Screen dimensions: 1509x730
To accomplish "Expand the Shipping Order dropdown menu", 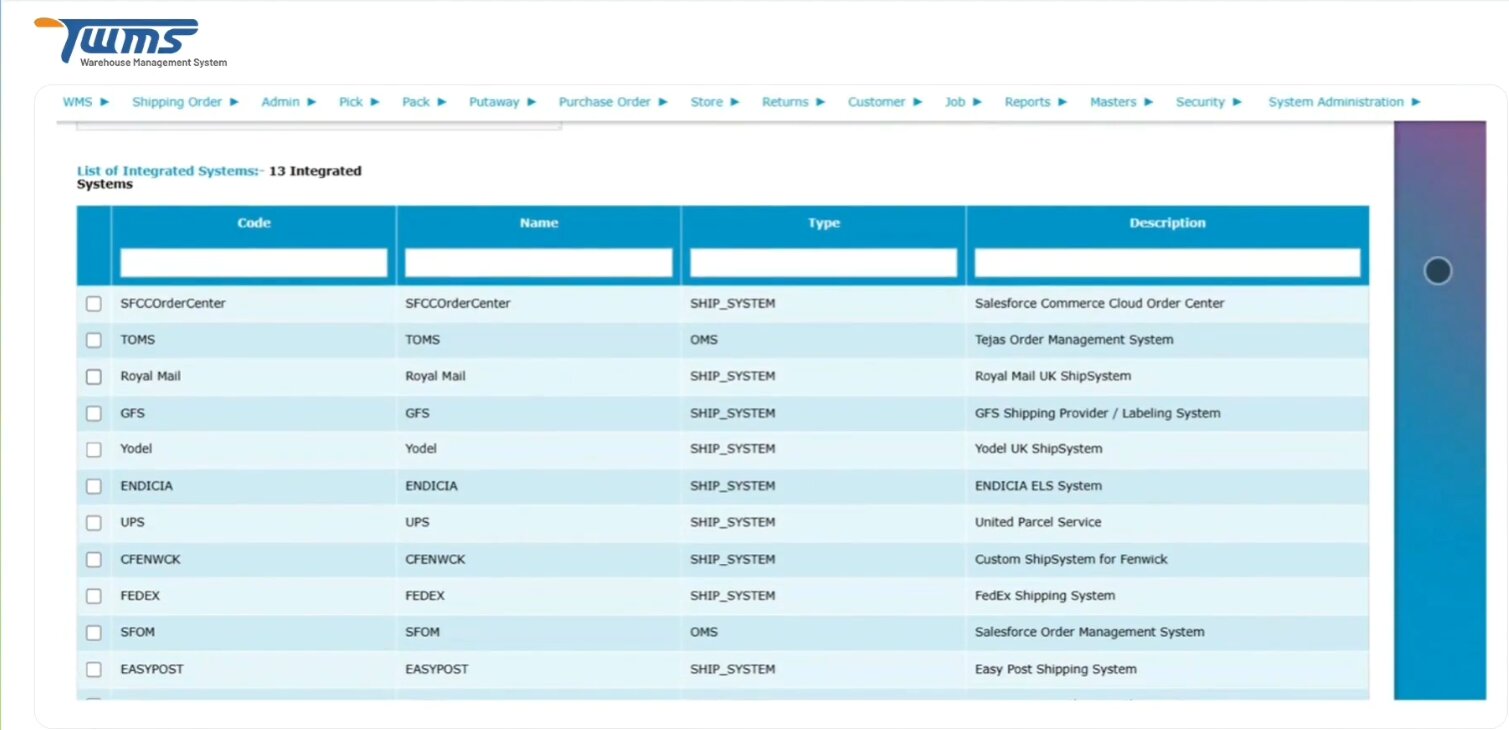I will click(185, 102).
